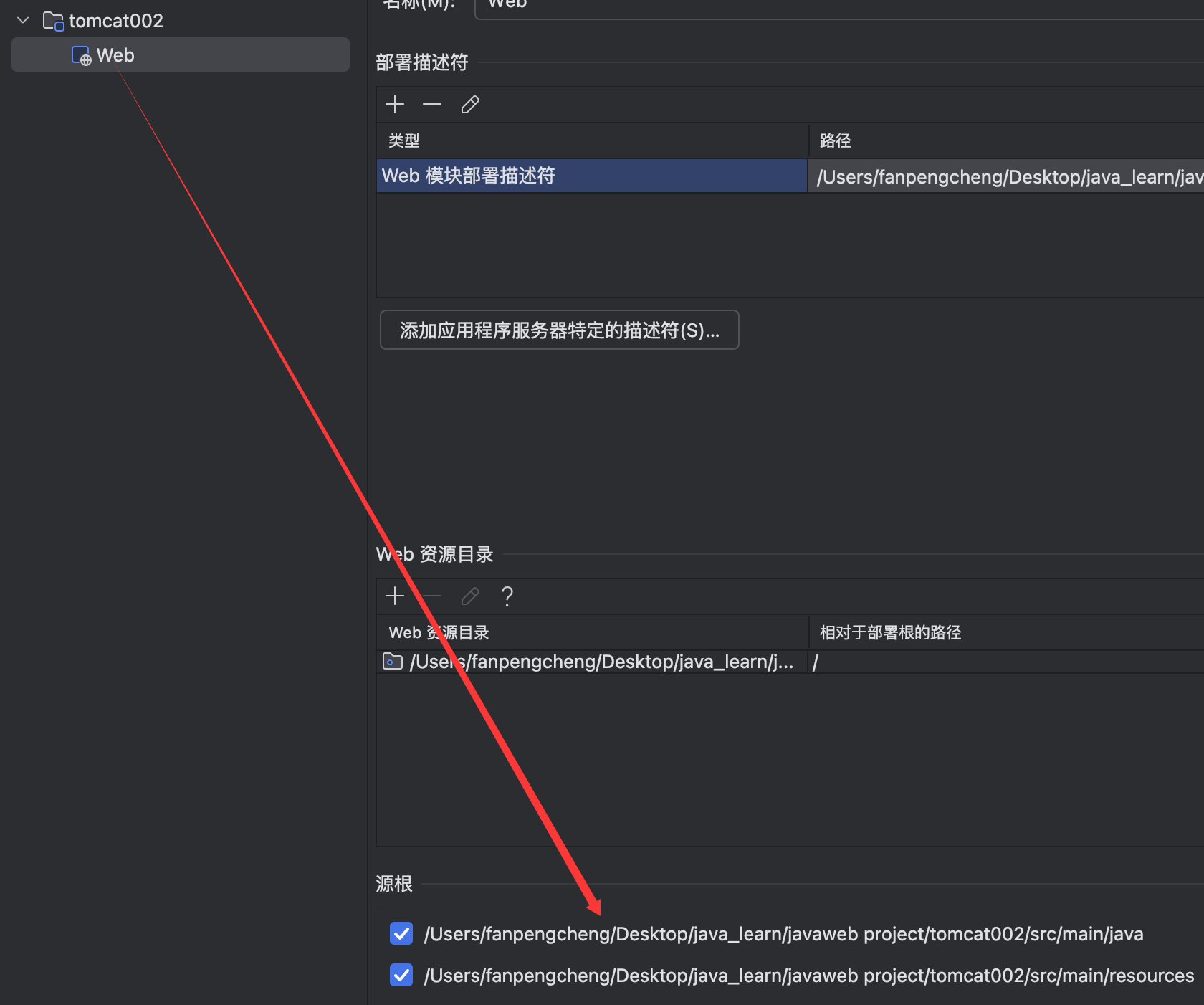Open help for Web resource directories

click(x=507, y=596)
